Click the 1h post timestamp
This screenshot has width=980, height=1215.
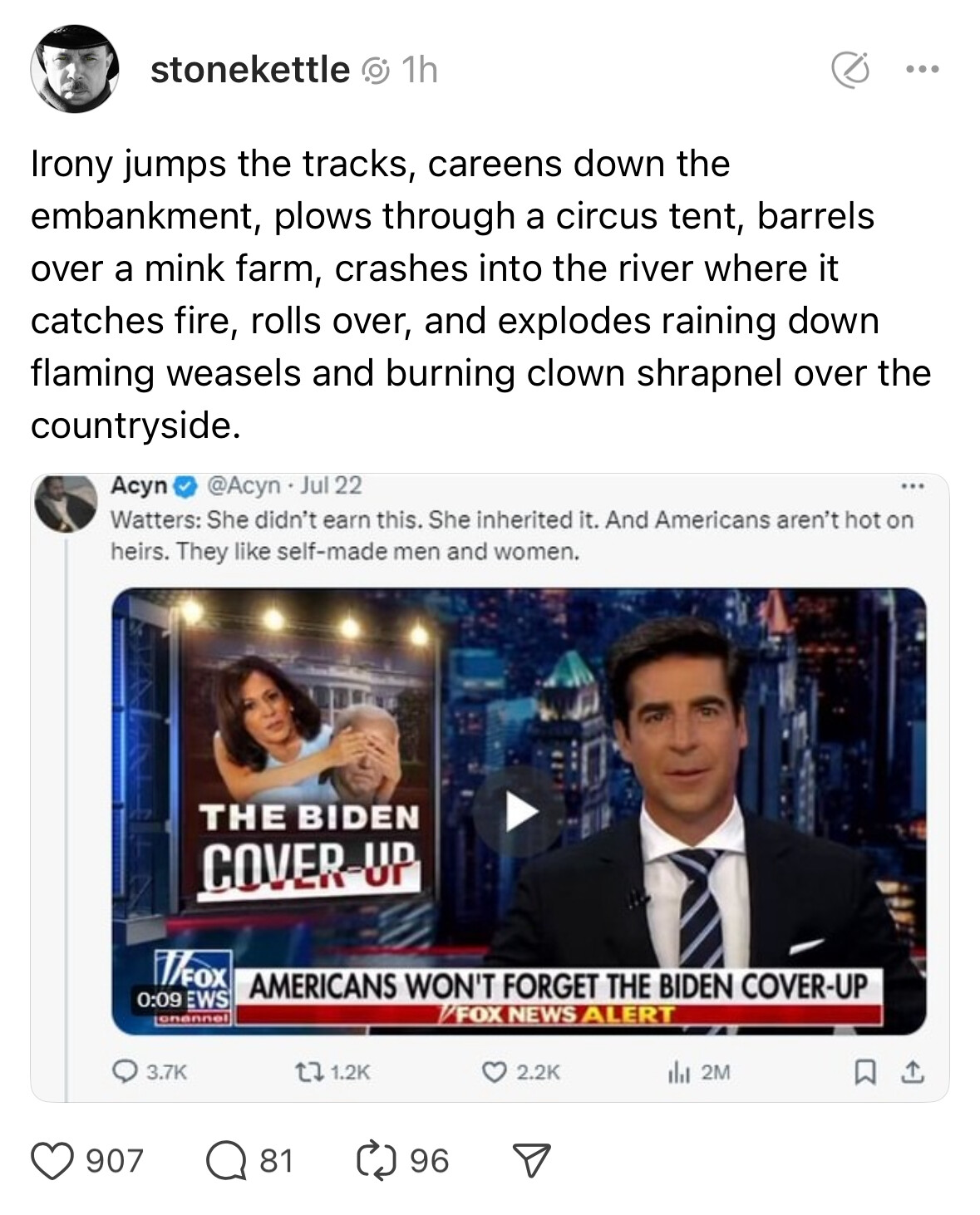coord(419,71)
